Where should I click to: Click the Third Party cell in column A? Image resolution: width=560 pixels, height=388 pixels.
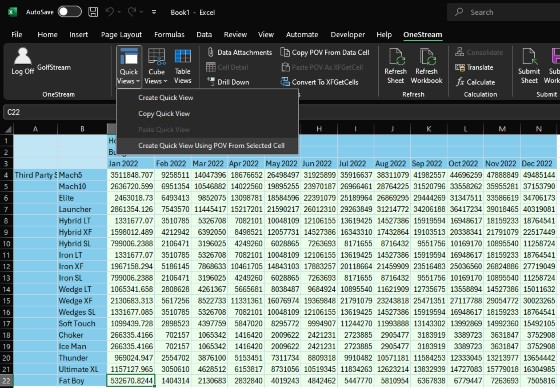tap(35, 175)
